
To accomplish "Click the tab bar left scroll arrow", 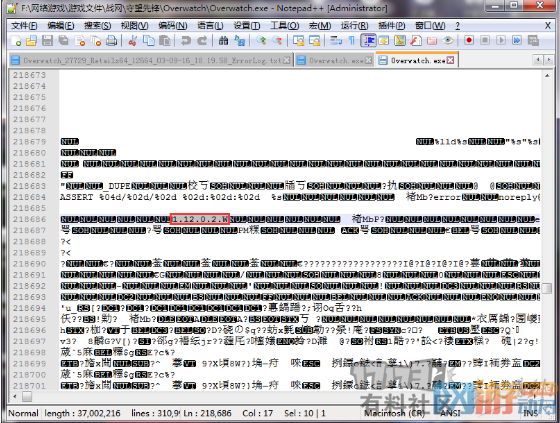I will pyautogui.click(x=538, y=60).
